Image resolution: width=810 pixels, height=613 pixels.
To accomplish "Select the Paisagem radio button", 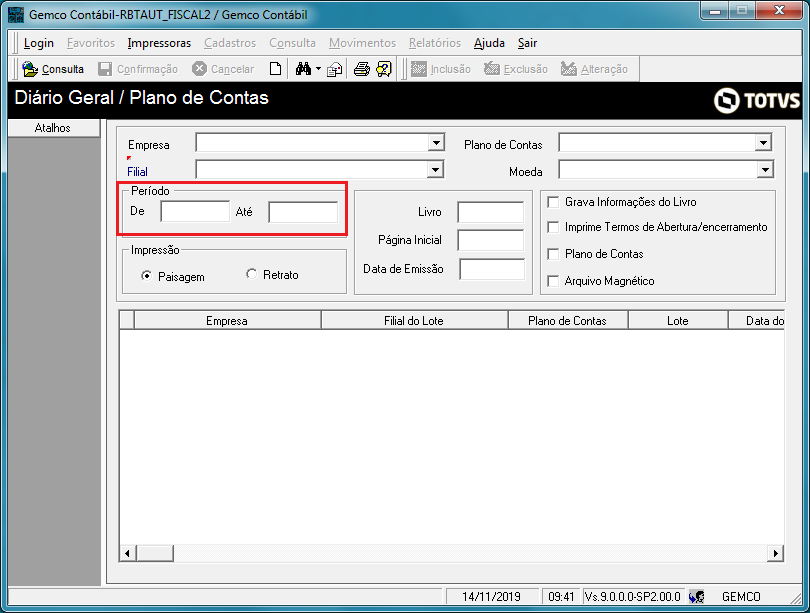I will pyautogui.click(x=146, y=276).
